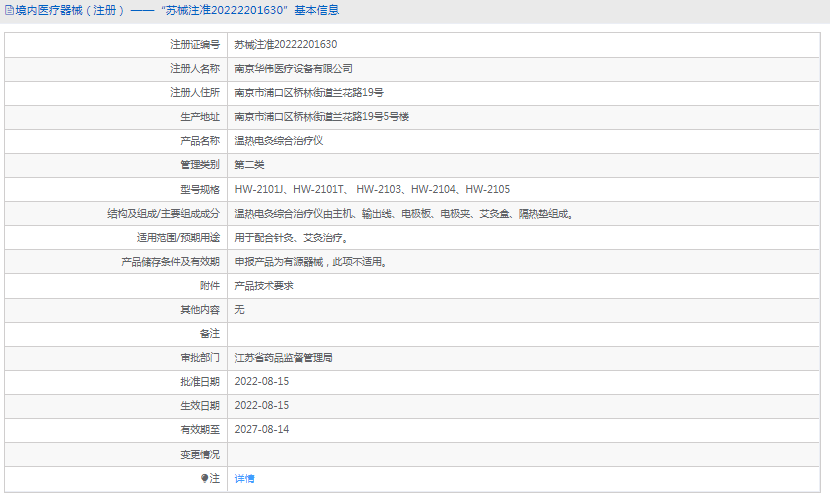
Task: Click the 有效期至 row label
Action: [200, 429]
